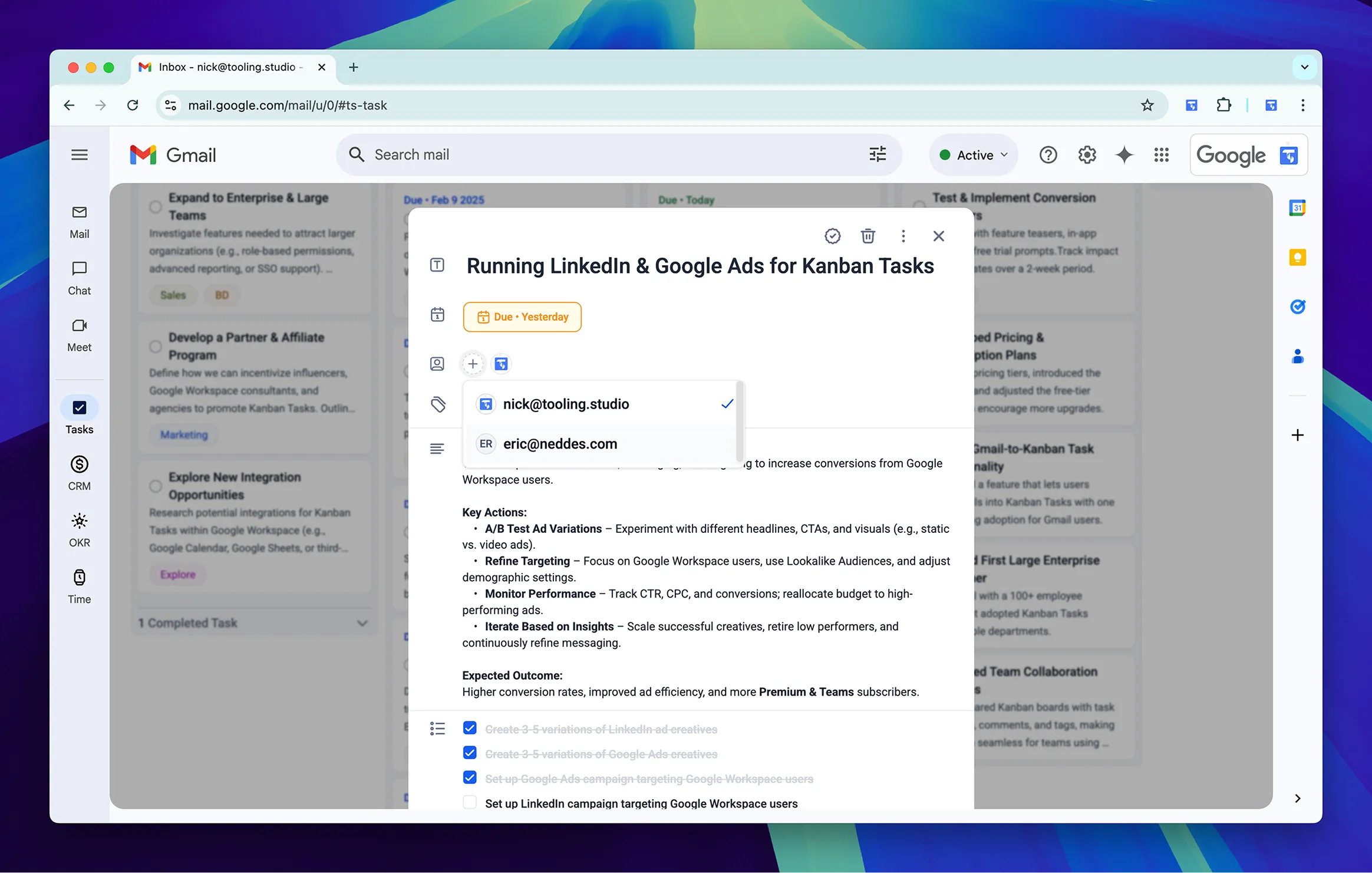The width and height of the screenshot is (1372, 873).
Task: Open the Mail section in the sidebar
Action: [x=80, y=222]
